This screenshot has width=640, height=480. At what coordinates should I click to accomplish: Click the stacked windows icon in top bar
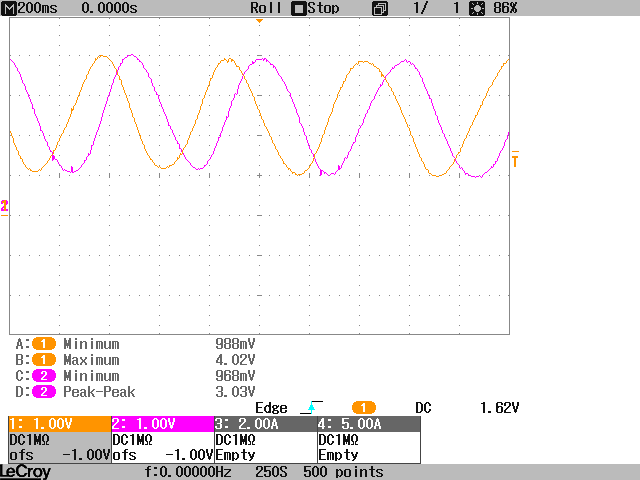pos(380,9)
